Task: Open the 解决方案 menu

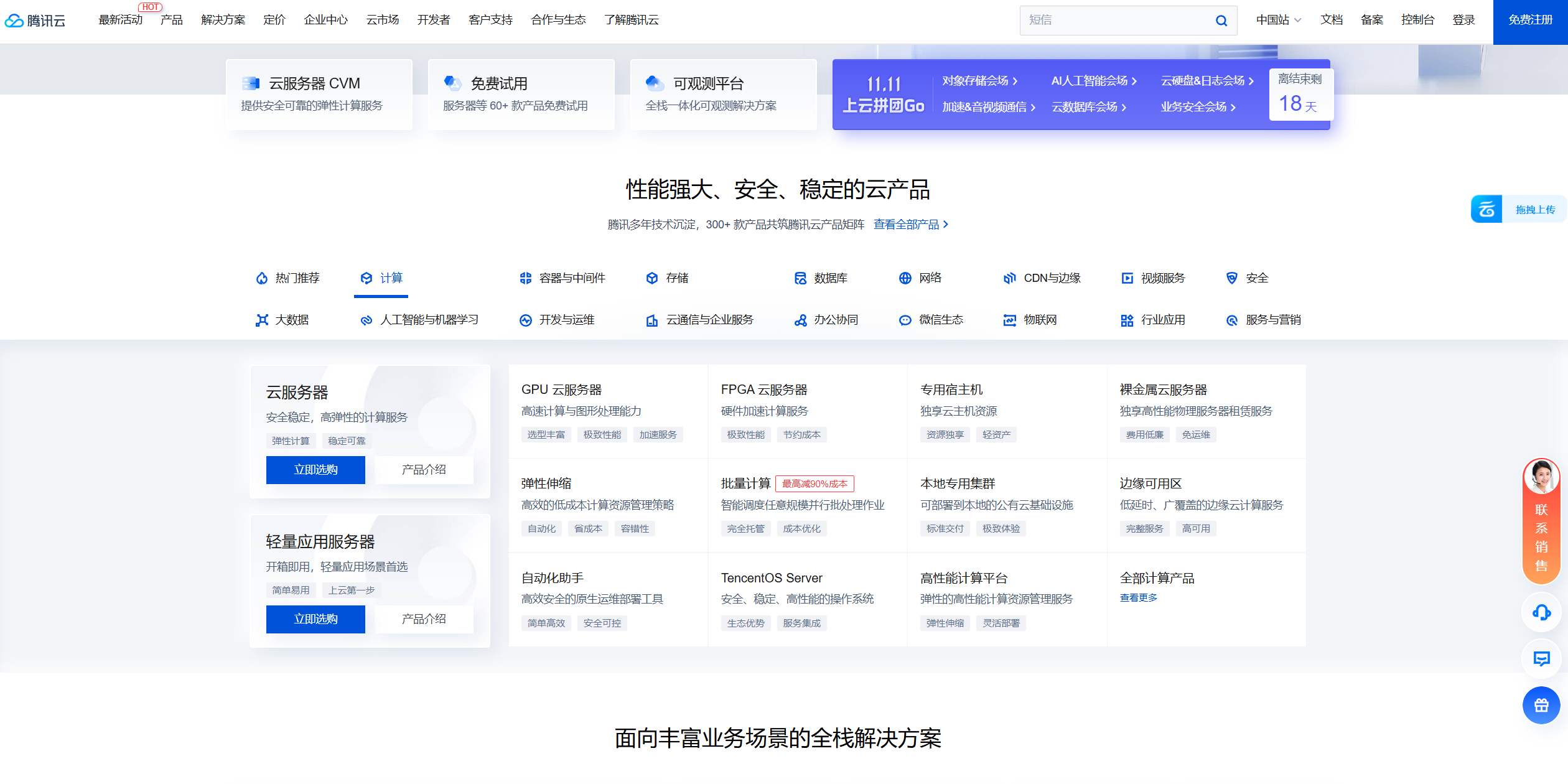Action: tap(223, 20)
